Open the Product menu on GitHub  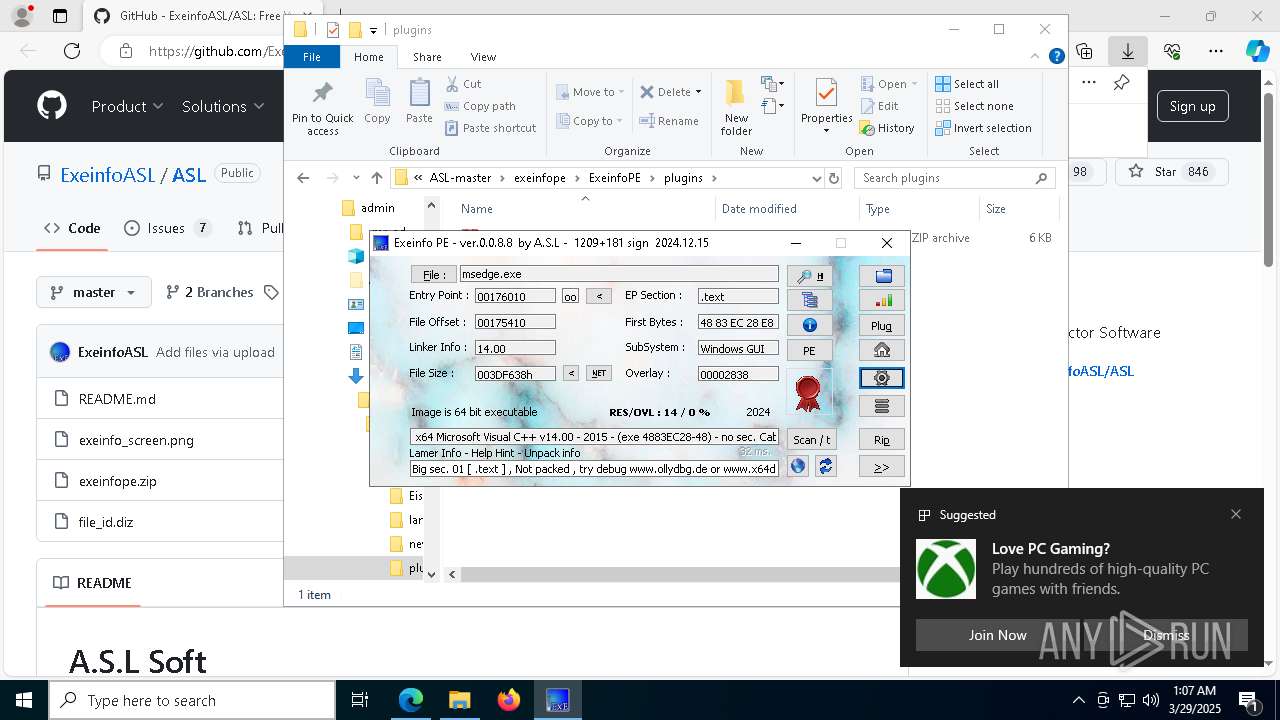click(127, 106)
